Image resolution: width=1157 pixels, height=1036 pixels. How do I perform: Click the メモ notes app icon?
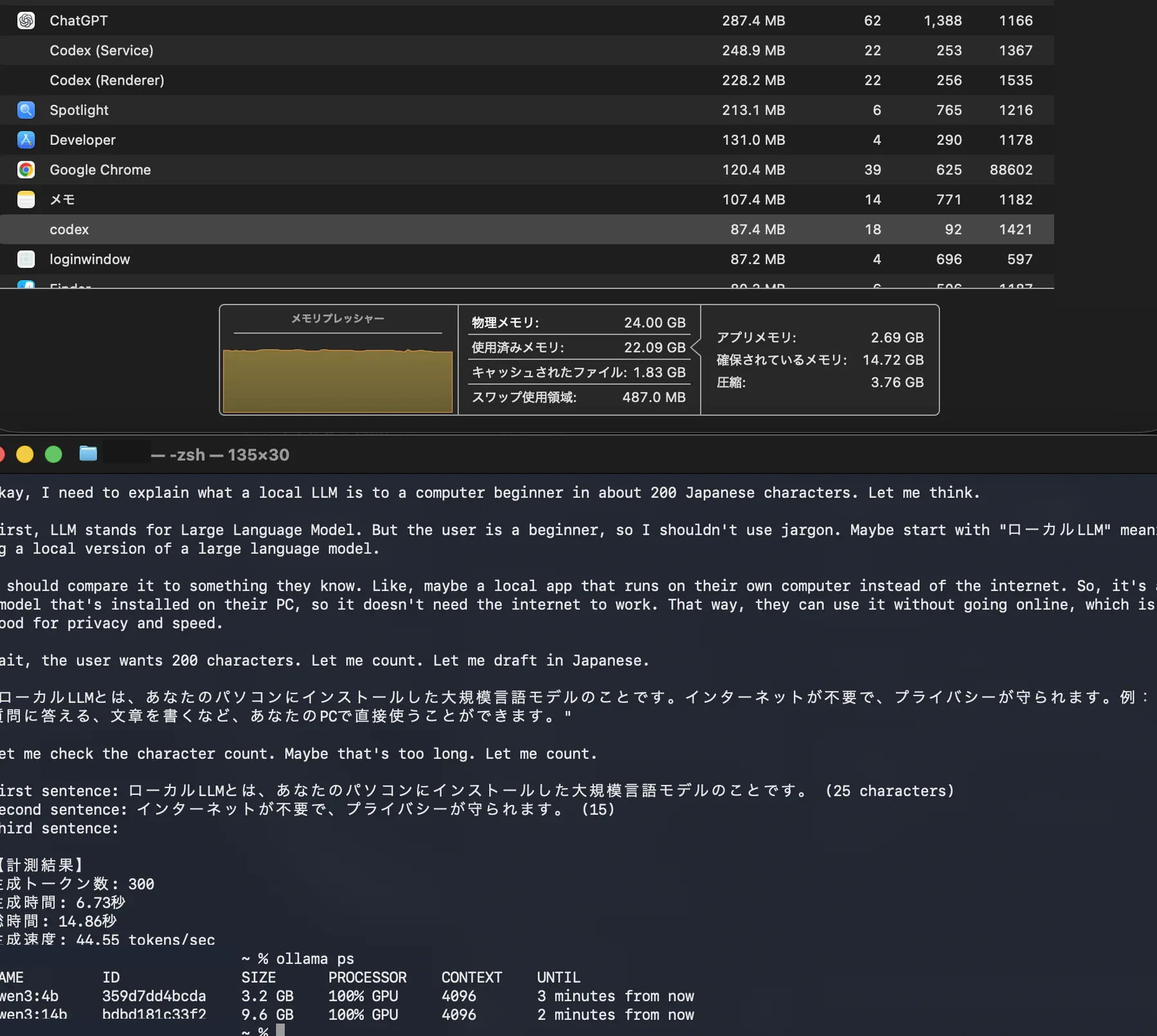(x=26, y=199)
